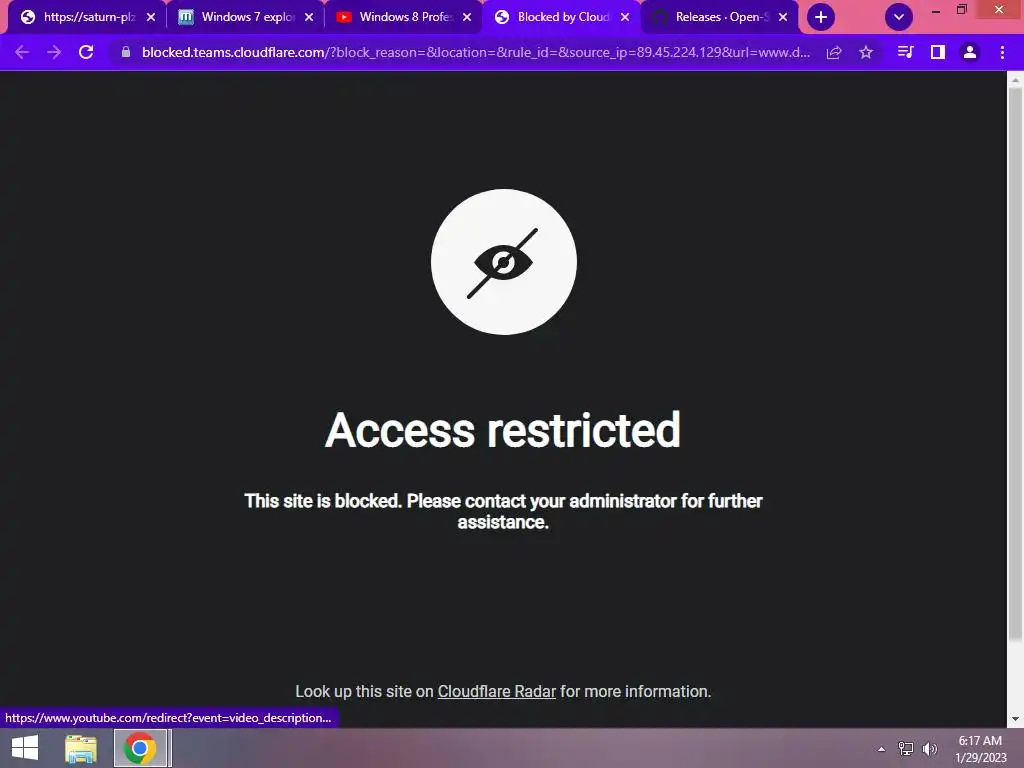Open the Chrome profile icon
1024x768 pixels.
click(970, 52)
